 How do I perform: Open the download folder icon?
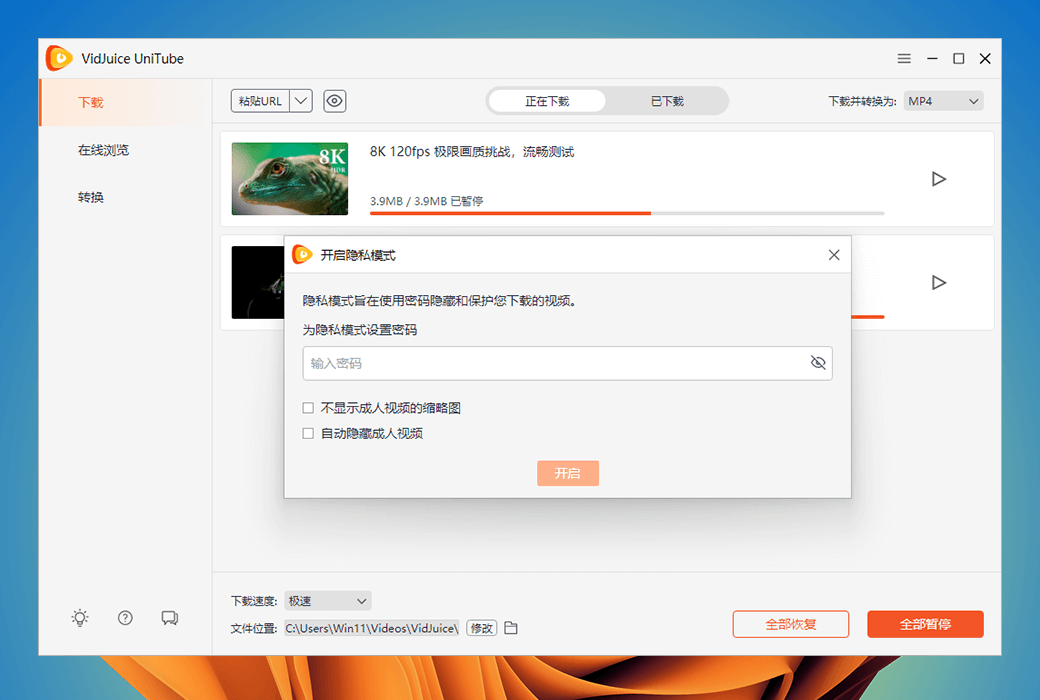click(x=511, y=628)
